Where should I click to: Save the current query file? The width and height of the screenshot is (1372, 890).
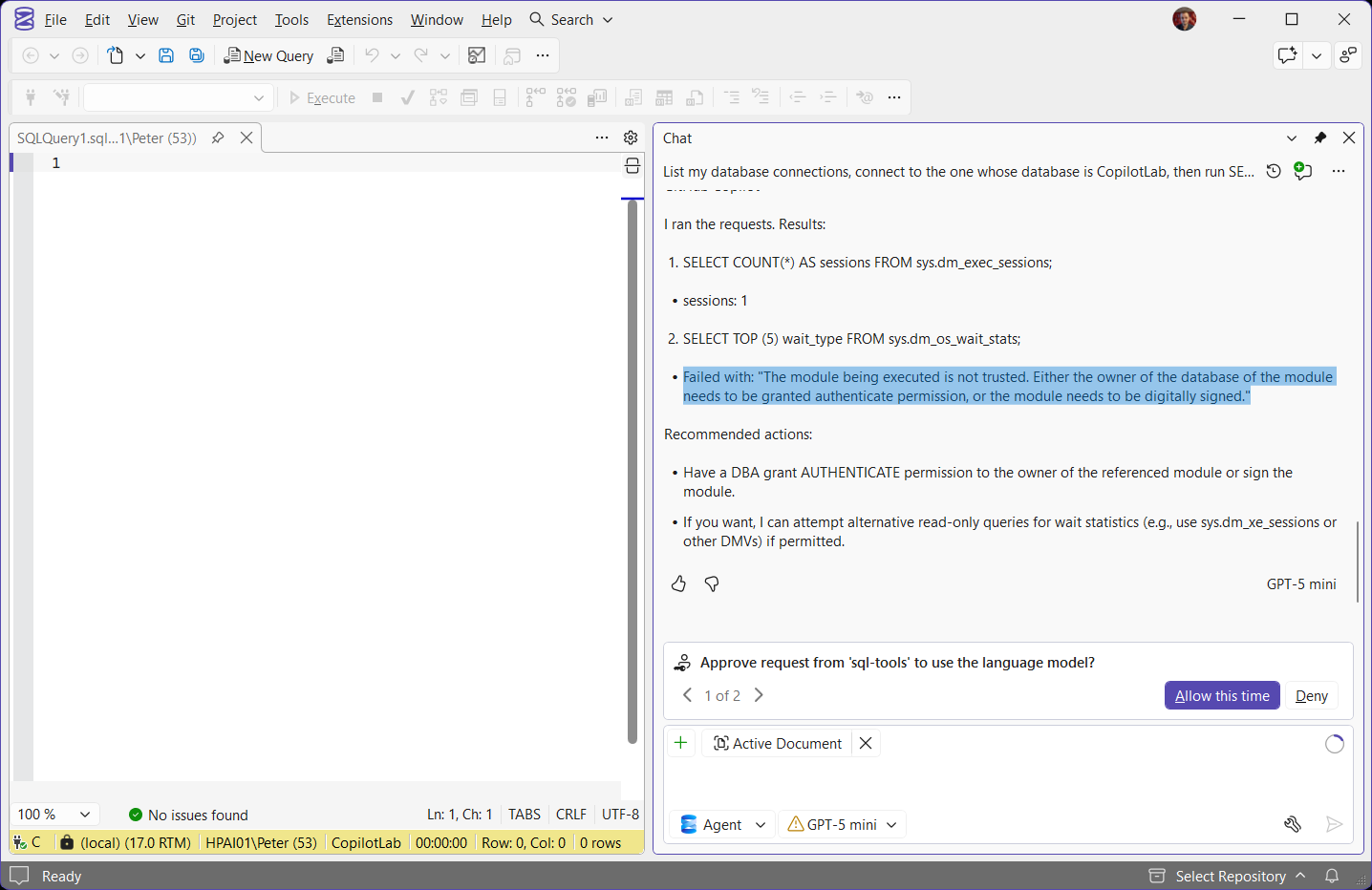coord(166,55)
